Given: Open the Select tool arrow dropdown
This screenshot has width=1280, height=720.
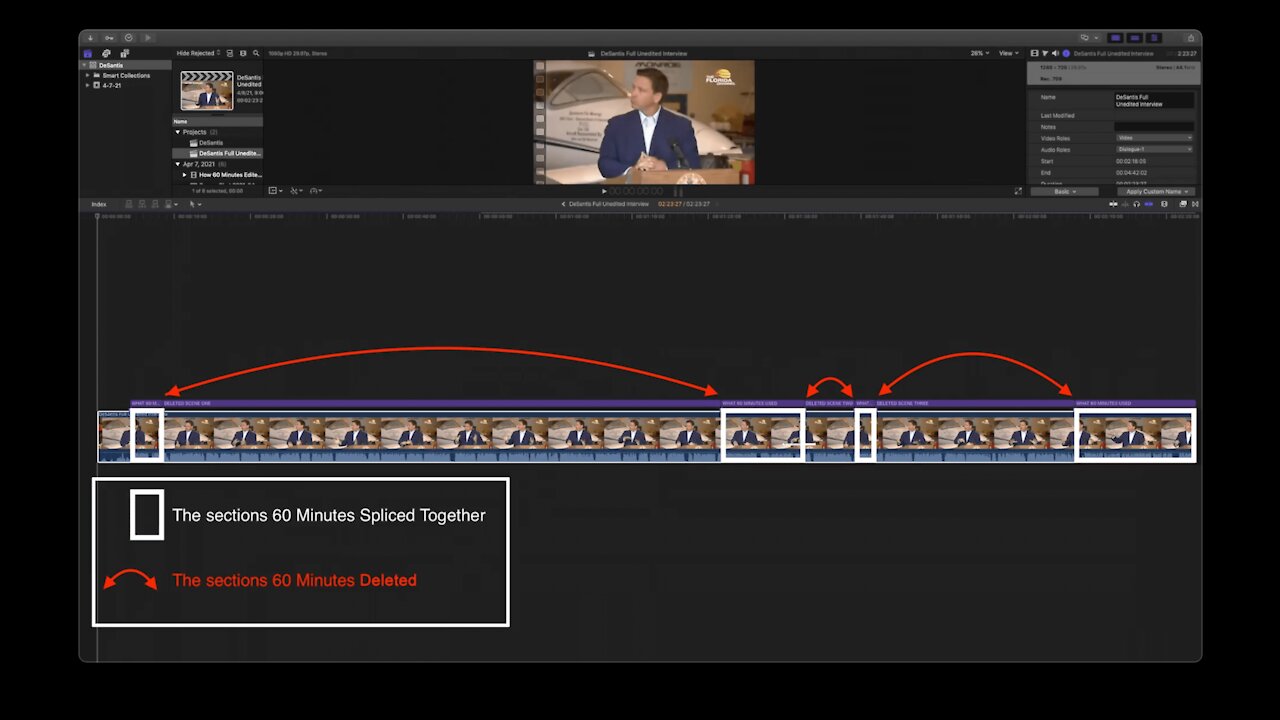Looking at the screenshot, I should coord(196,204).
